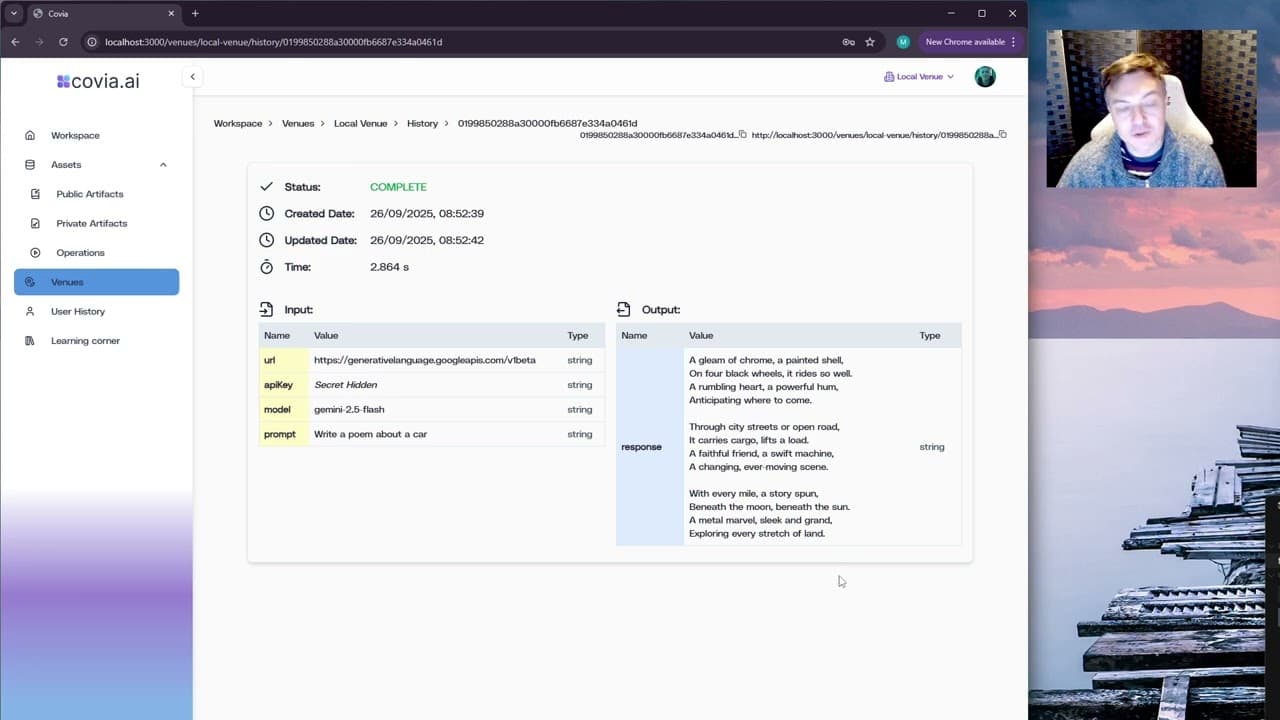Click the Updated Date value 08:52:42
The image size is (1280, 720).
427,241
